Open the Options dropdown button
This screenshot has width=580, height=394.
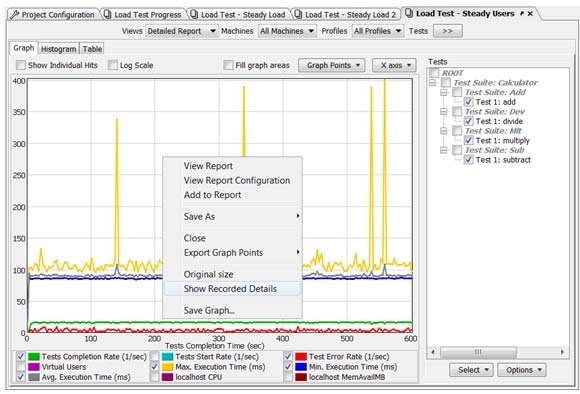(522, 370)
